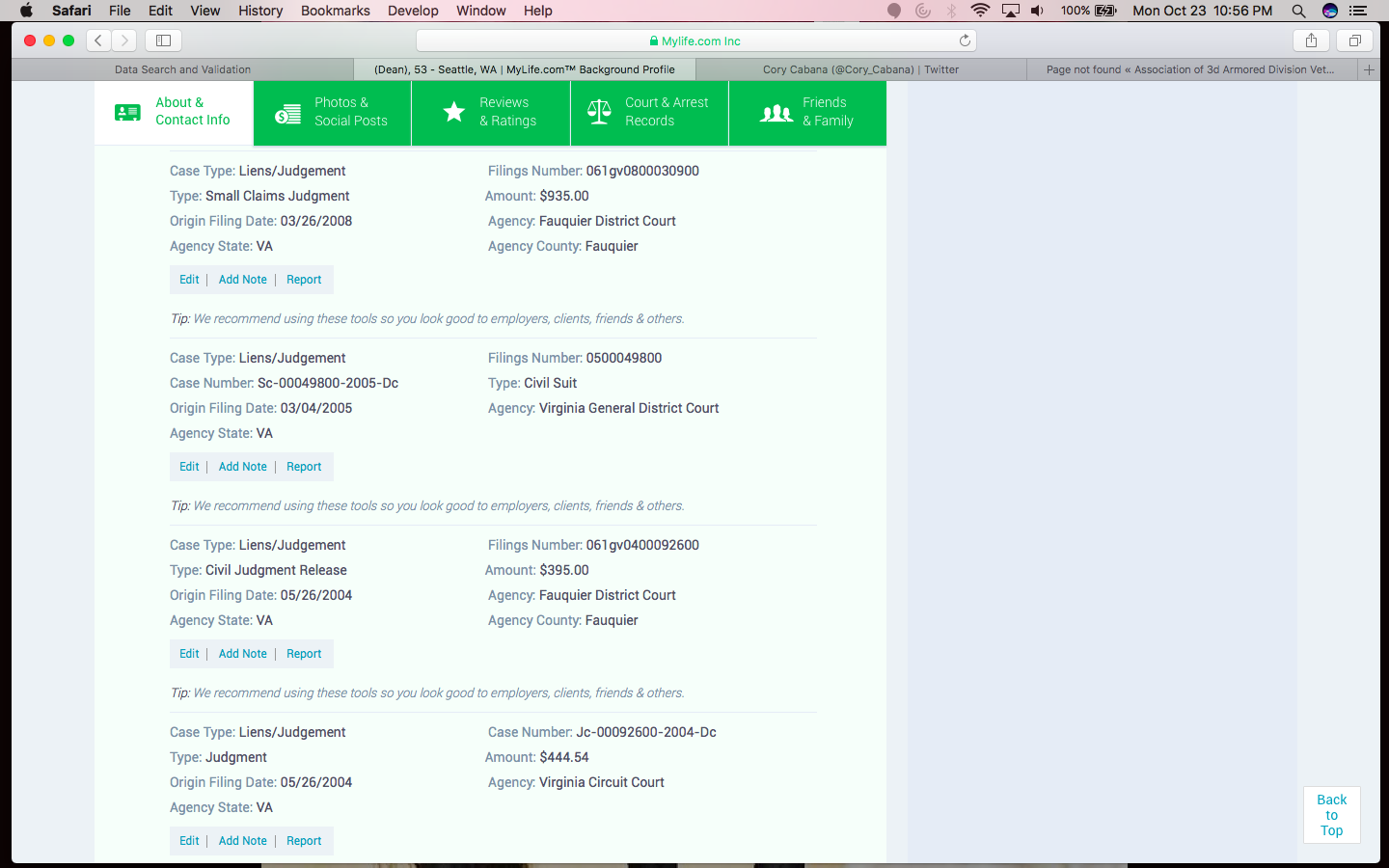1389x868 pixels.
Task: Edit the Small Claims Judgment record
Action: [189, 280]
